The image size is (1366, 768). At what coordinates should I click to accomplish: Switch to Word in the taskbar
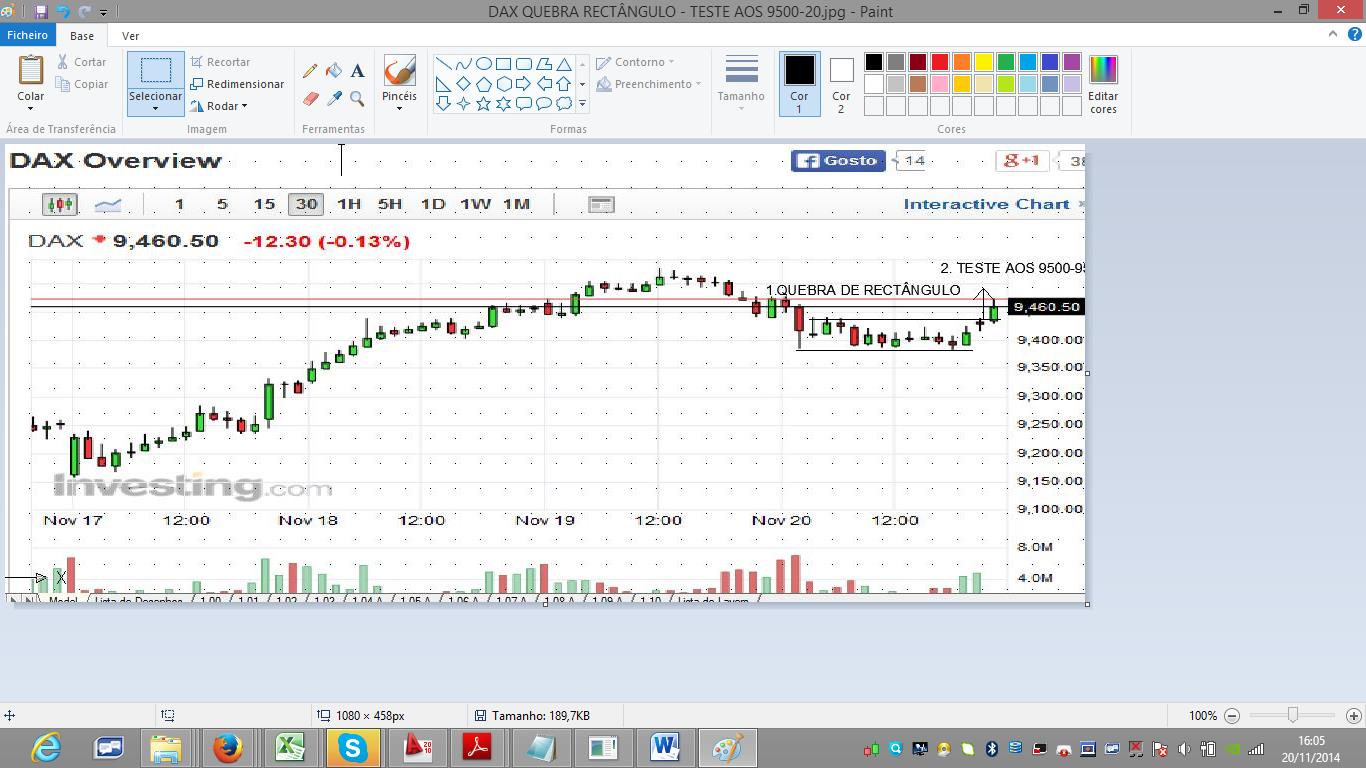(x=665, y=747)
